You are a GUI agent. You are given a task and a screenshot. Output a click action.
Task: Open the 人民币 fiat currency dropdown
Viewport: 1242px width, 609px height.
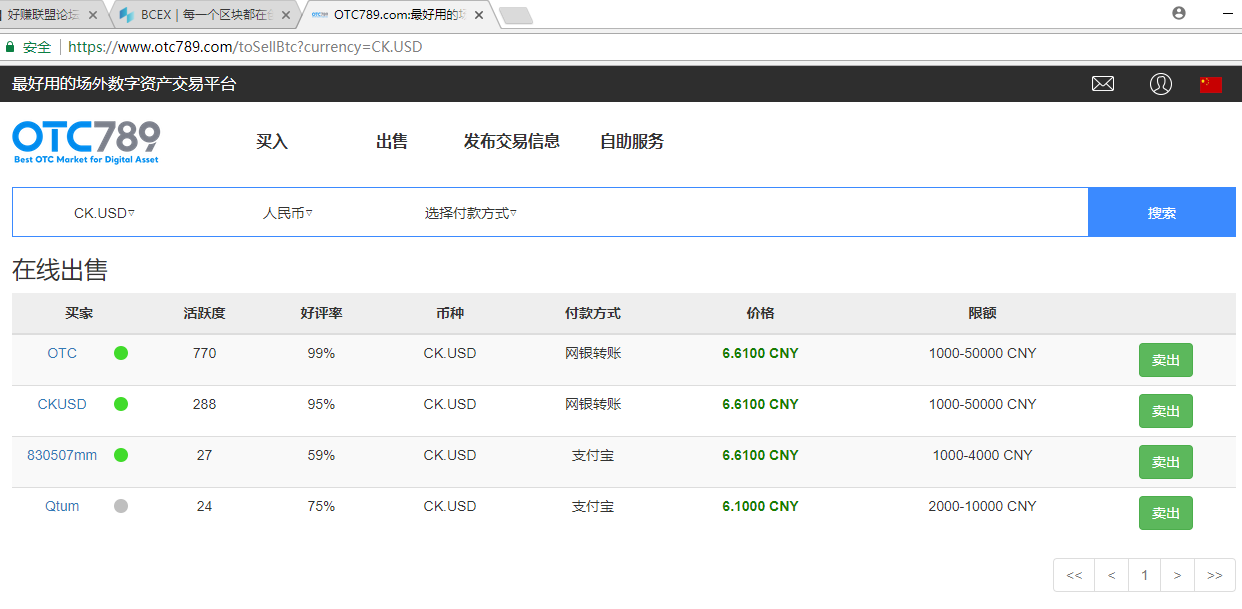[287, 213]
